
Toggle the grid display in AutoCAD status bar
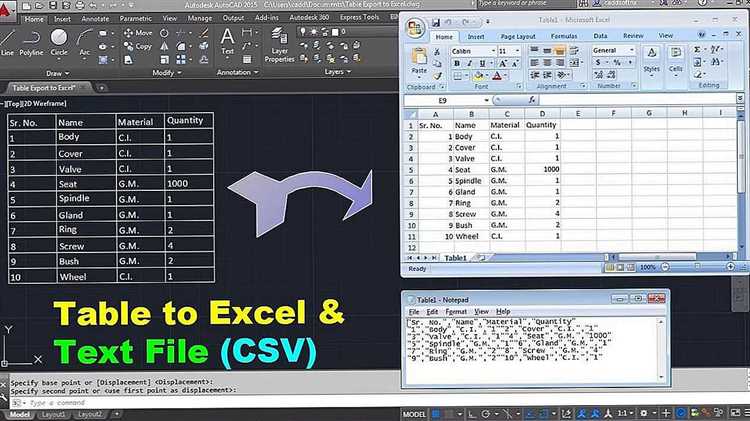coord(436,413)
